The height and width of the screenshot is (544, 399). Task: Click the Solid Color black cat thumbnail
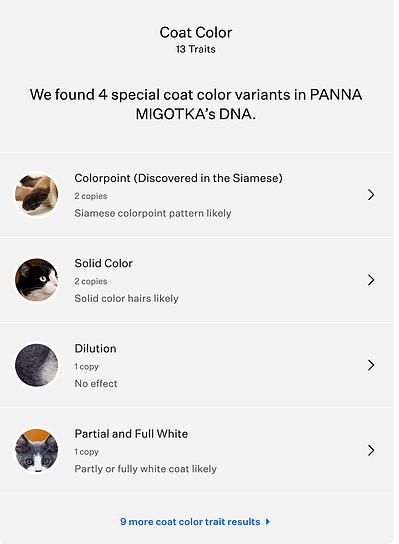point(36,280)
